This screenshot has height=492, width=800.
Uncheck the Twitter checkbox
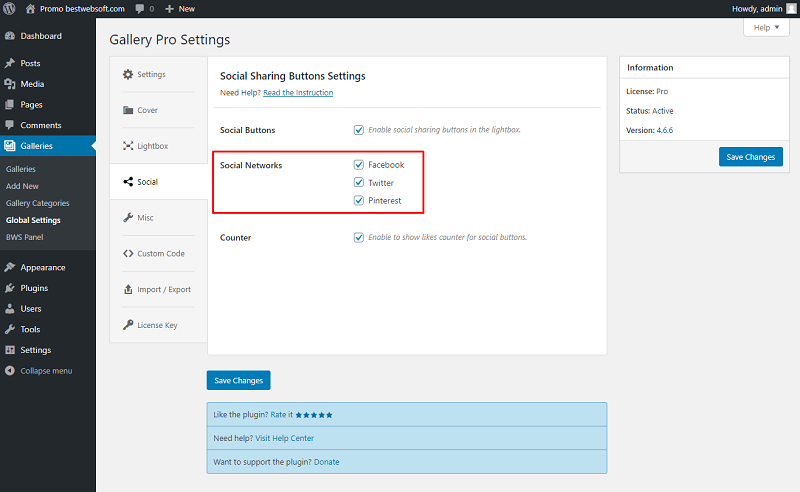pyautogui.click(x=359, y=182)
